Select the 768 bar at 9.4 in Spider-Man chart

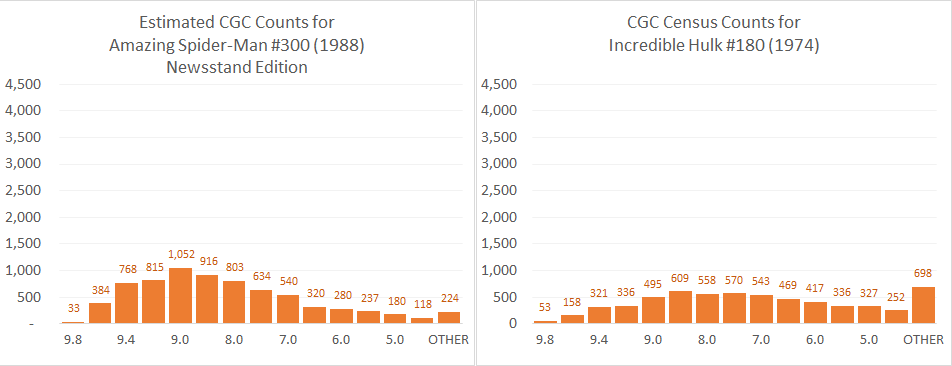pyautogui.click(x=126, y=303)
